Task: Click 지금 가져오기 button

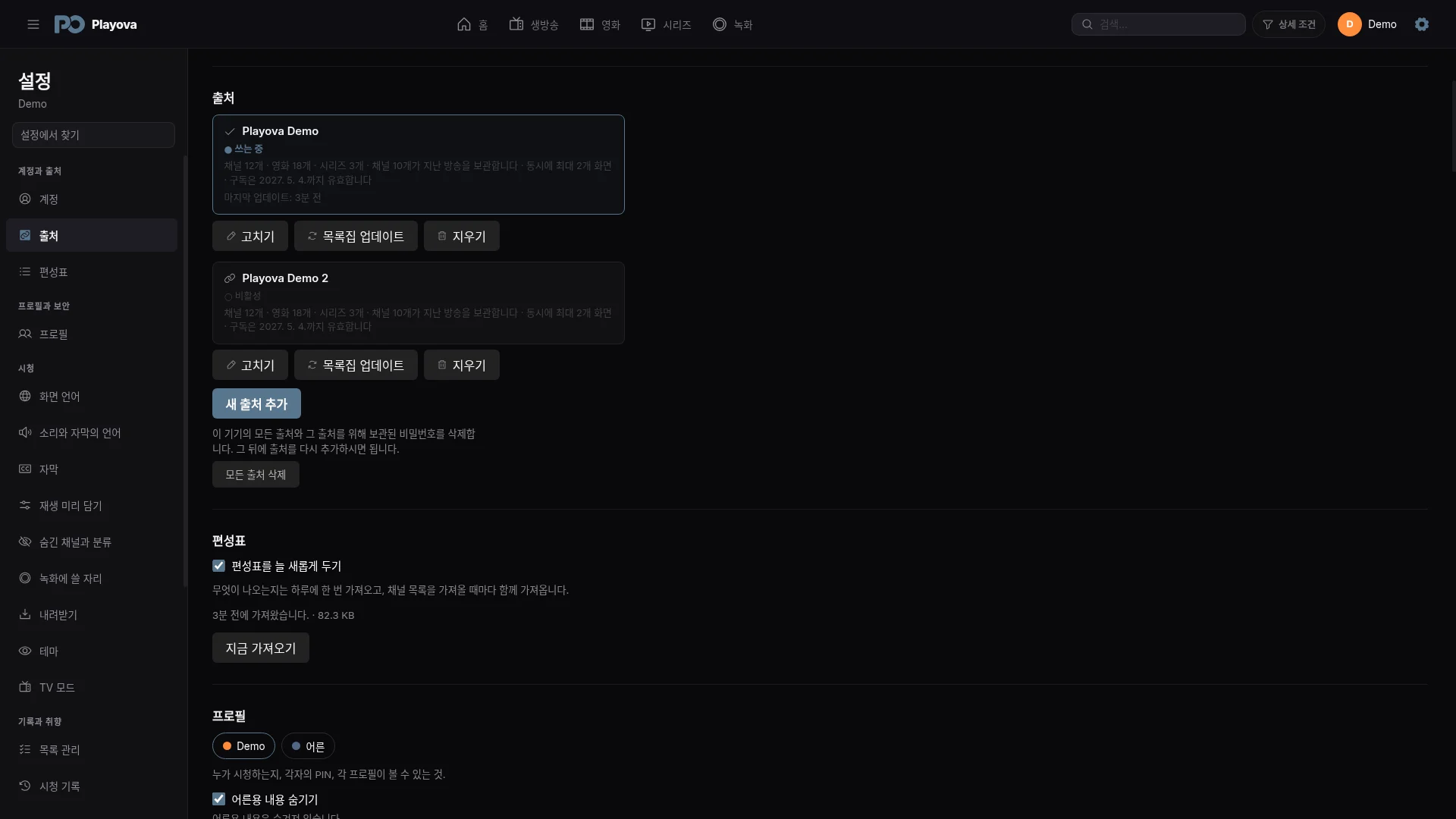Action: (261, 648)
